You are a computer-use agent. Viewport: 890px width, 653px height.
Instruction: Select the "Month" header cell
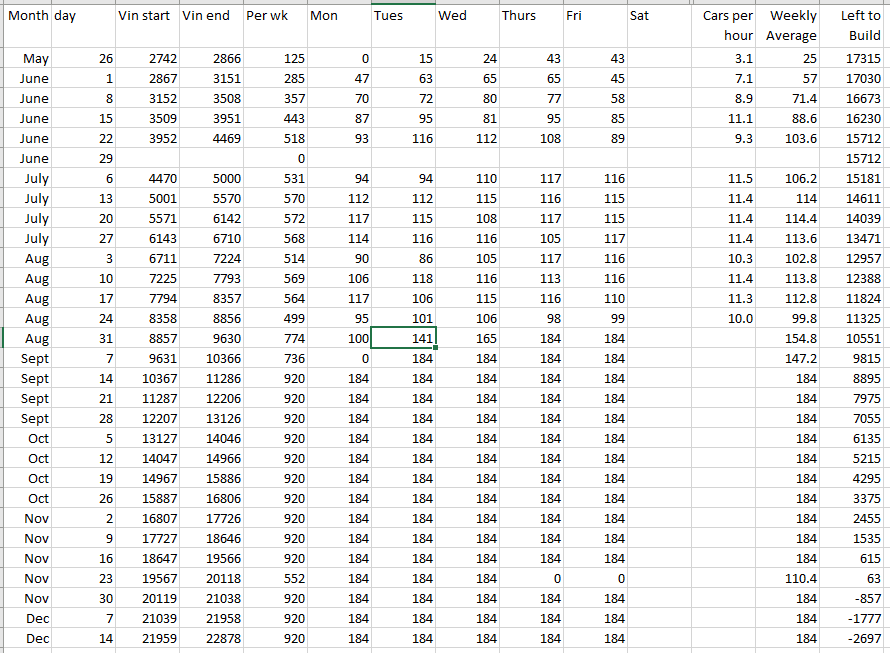(x=26, y=16)
